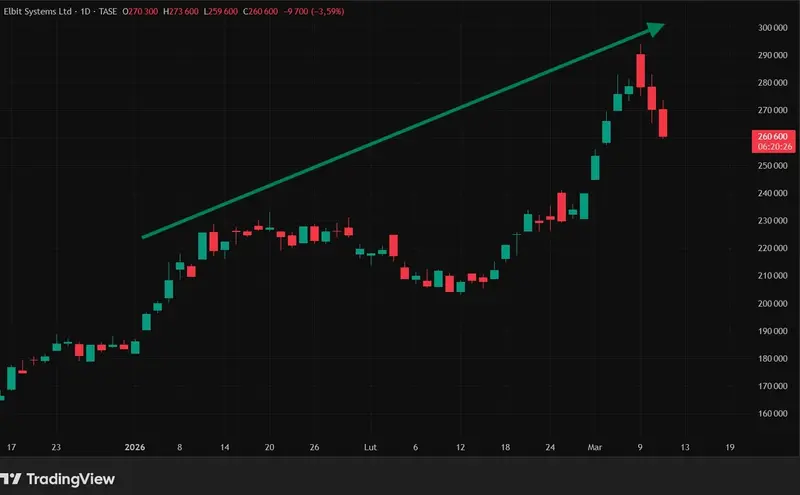Click the red 260 600 current price tag

point(773,141)
